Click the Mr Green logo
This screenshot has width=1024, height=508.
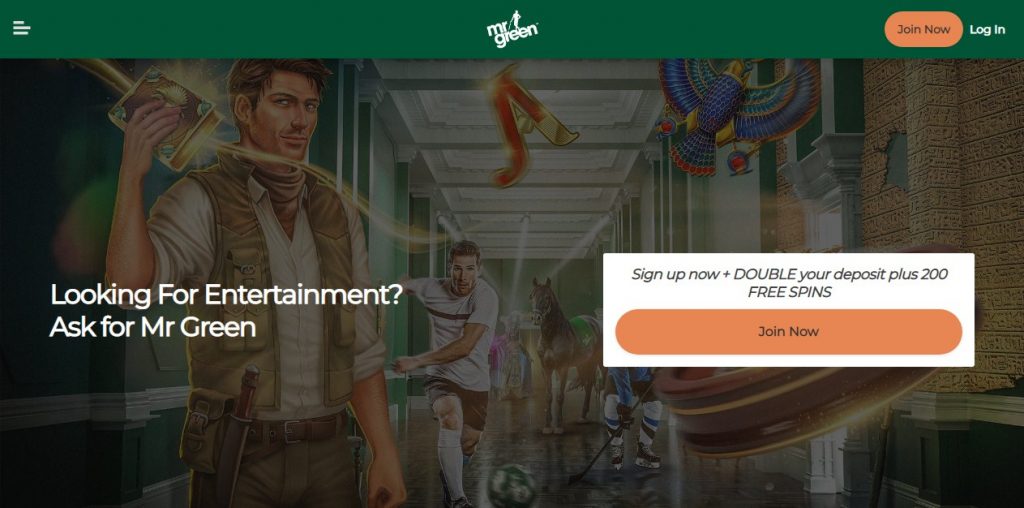[x=512, y=29]
